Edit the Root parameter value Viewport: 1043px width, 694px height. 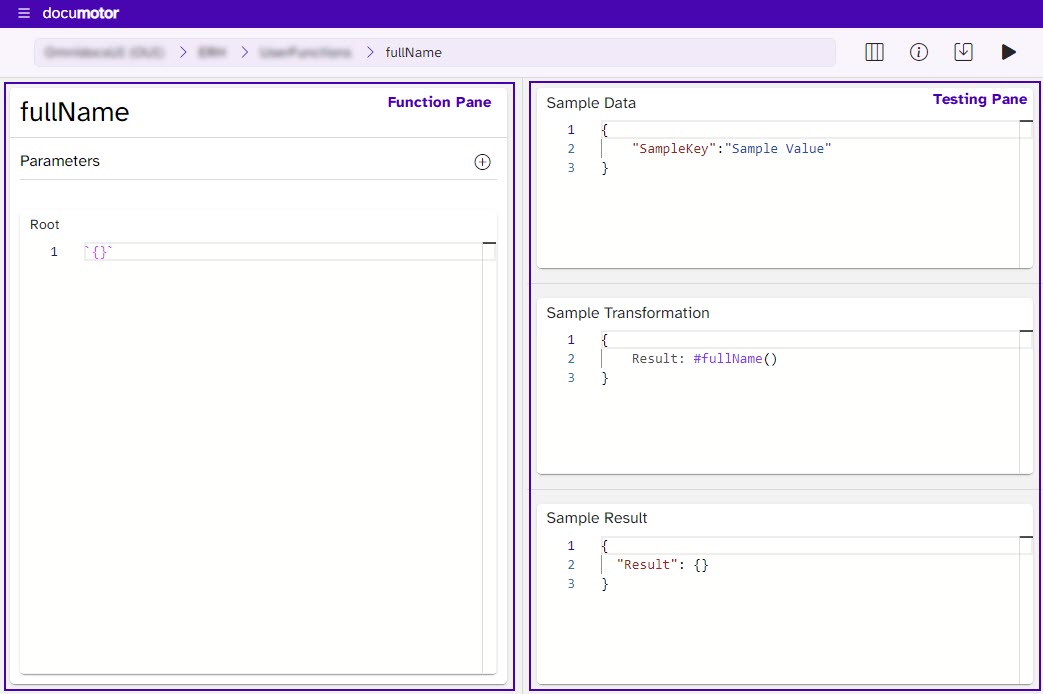[150, 252]
